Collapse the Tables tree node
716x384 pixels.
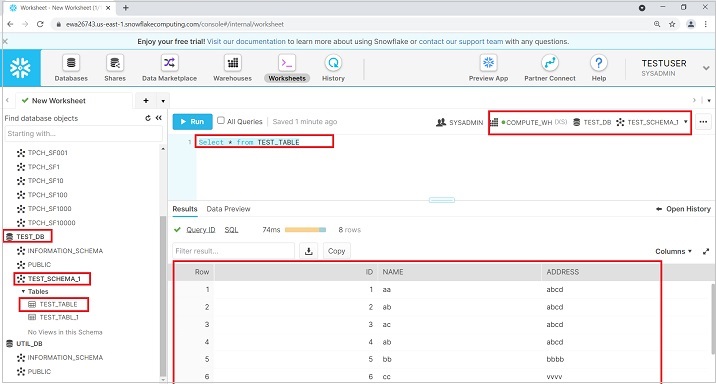click(x=23, y=291)
